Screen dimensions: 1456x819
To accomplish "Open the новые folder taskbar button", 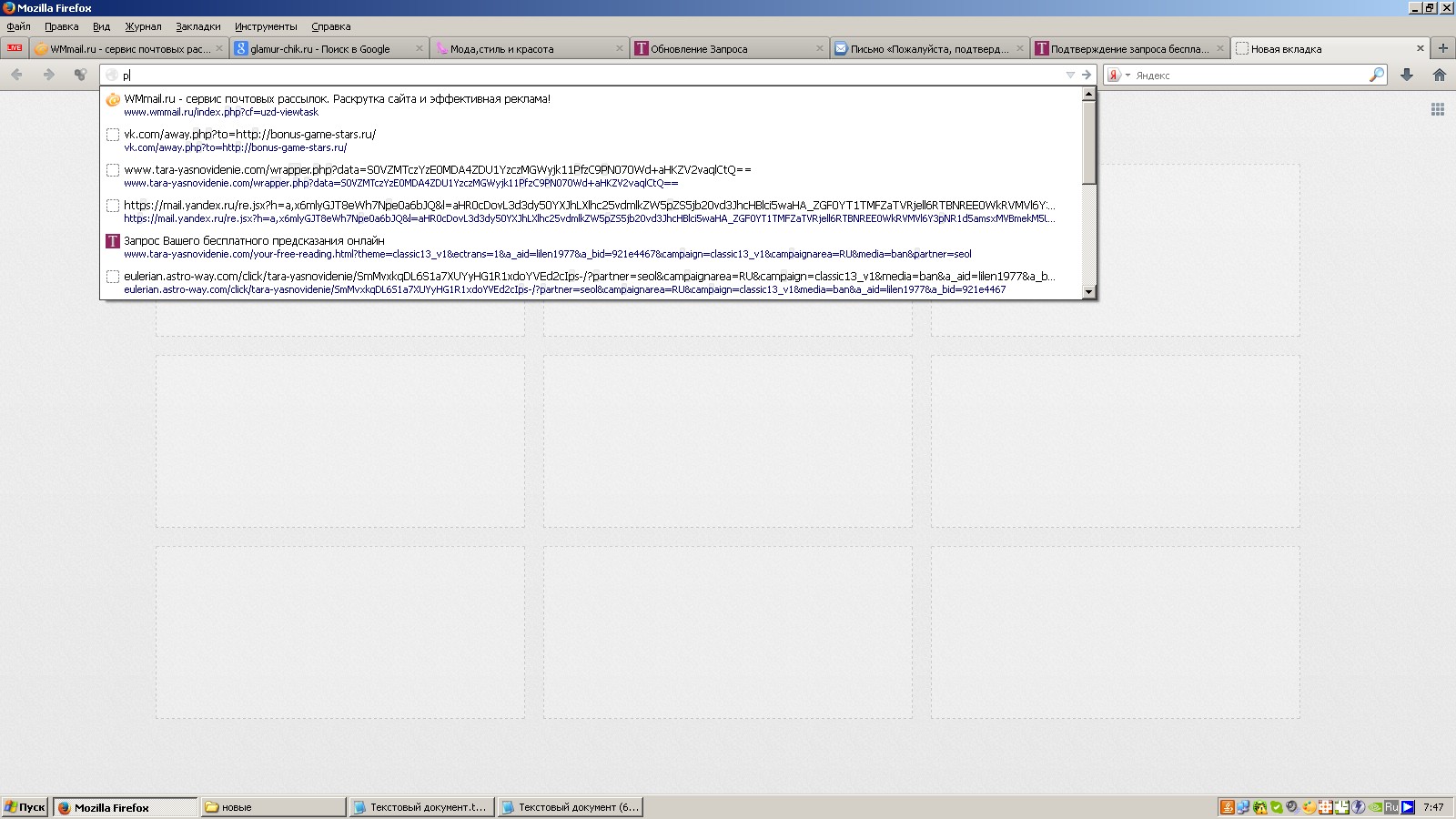I will pos(273,807).
